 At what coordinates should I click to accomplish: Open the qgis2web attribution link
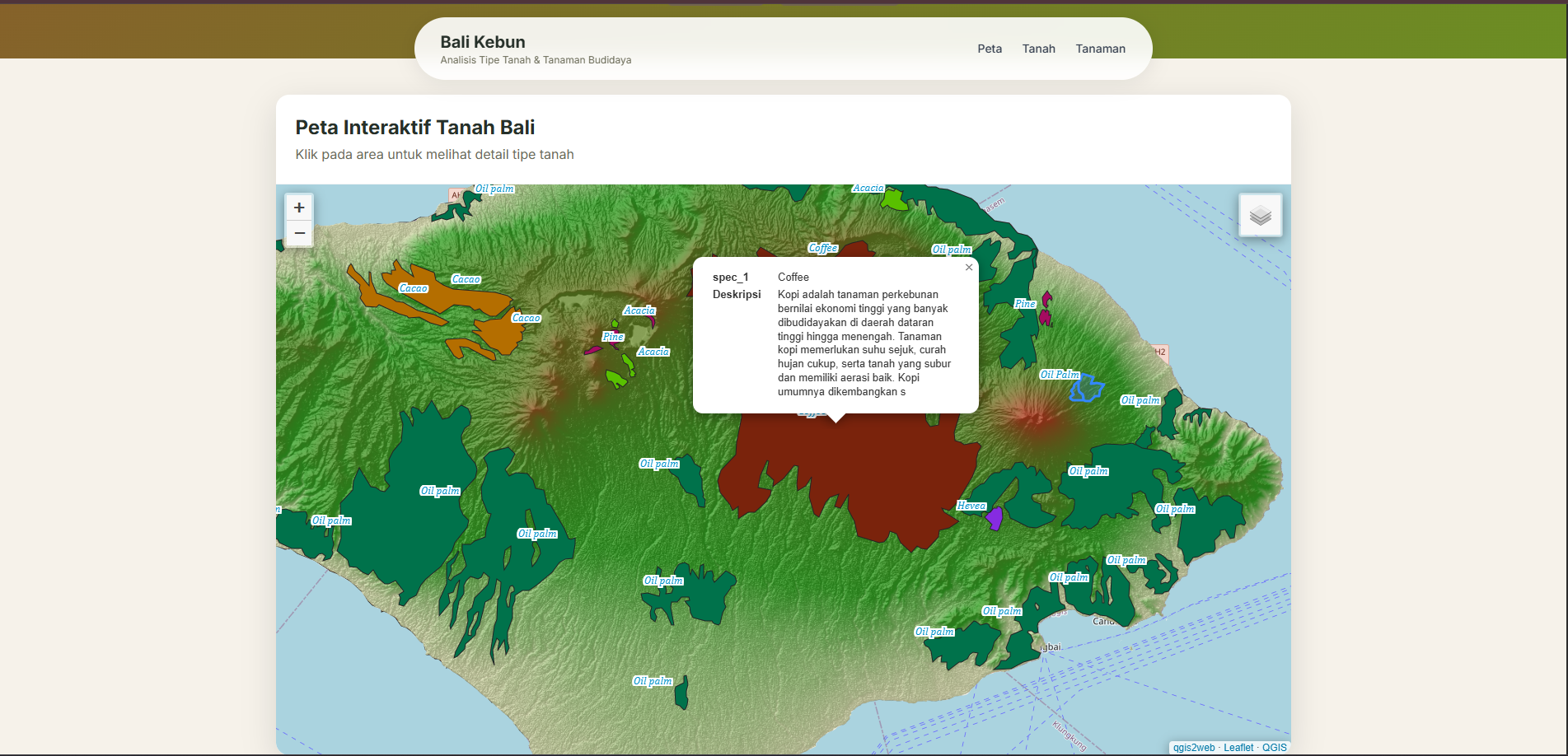pyautogui.click(x=1193, y=748)
